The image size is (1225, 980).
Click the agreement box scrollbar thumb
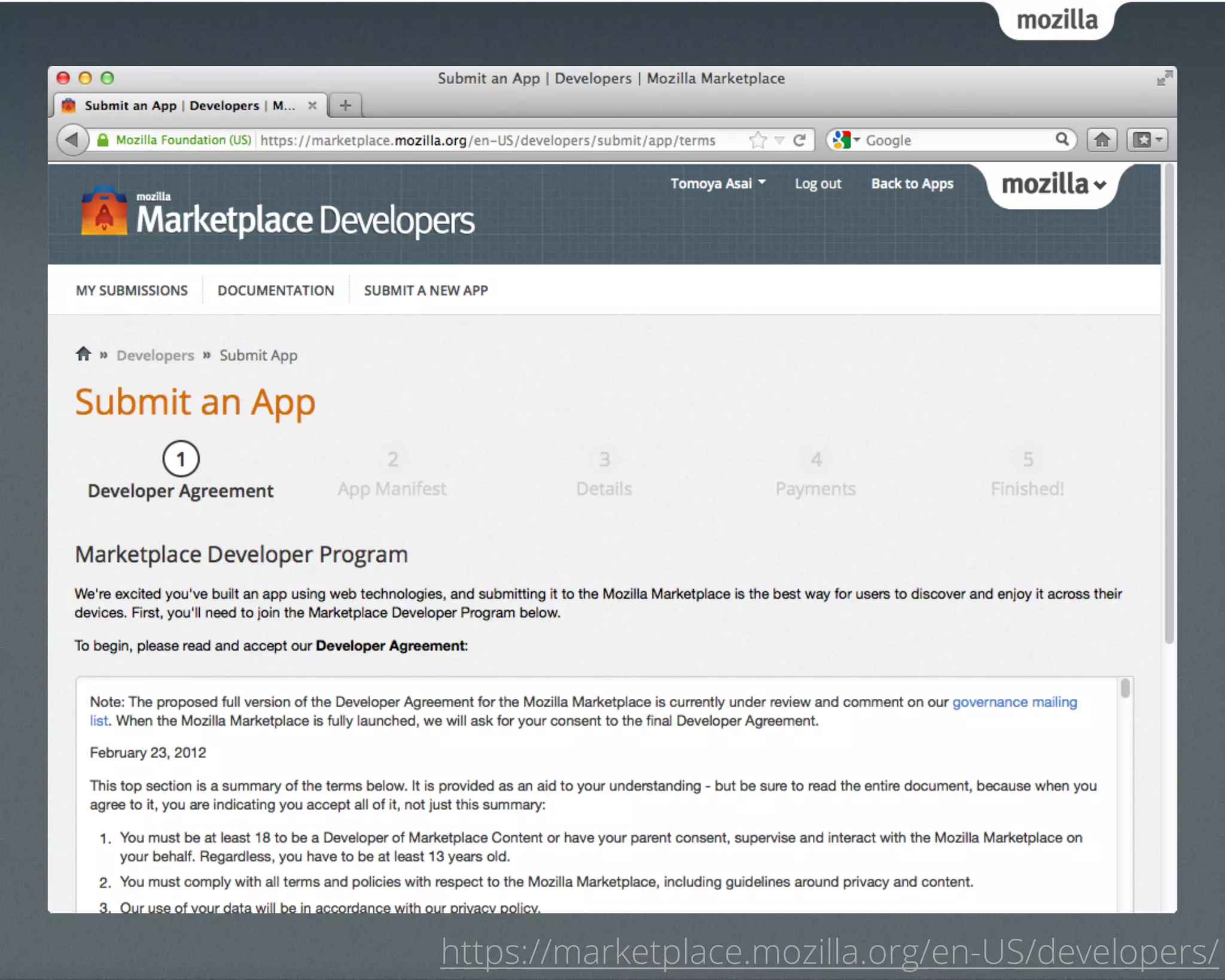(x=1125, y=689)
